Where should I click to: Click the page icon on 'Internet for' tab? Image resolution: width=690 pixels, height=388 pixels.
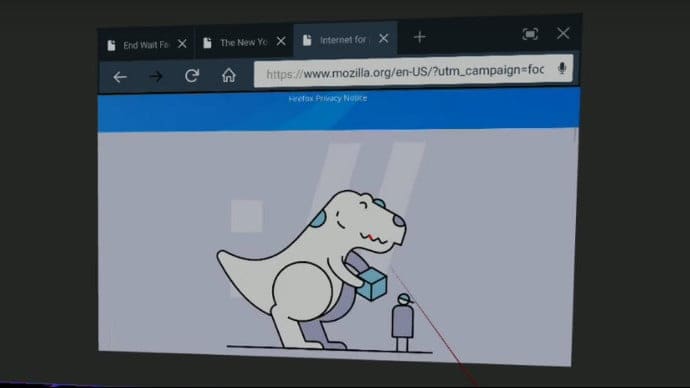(x=307, y=40)
